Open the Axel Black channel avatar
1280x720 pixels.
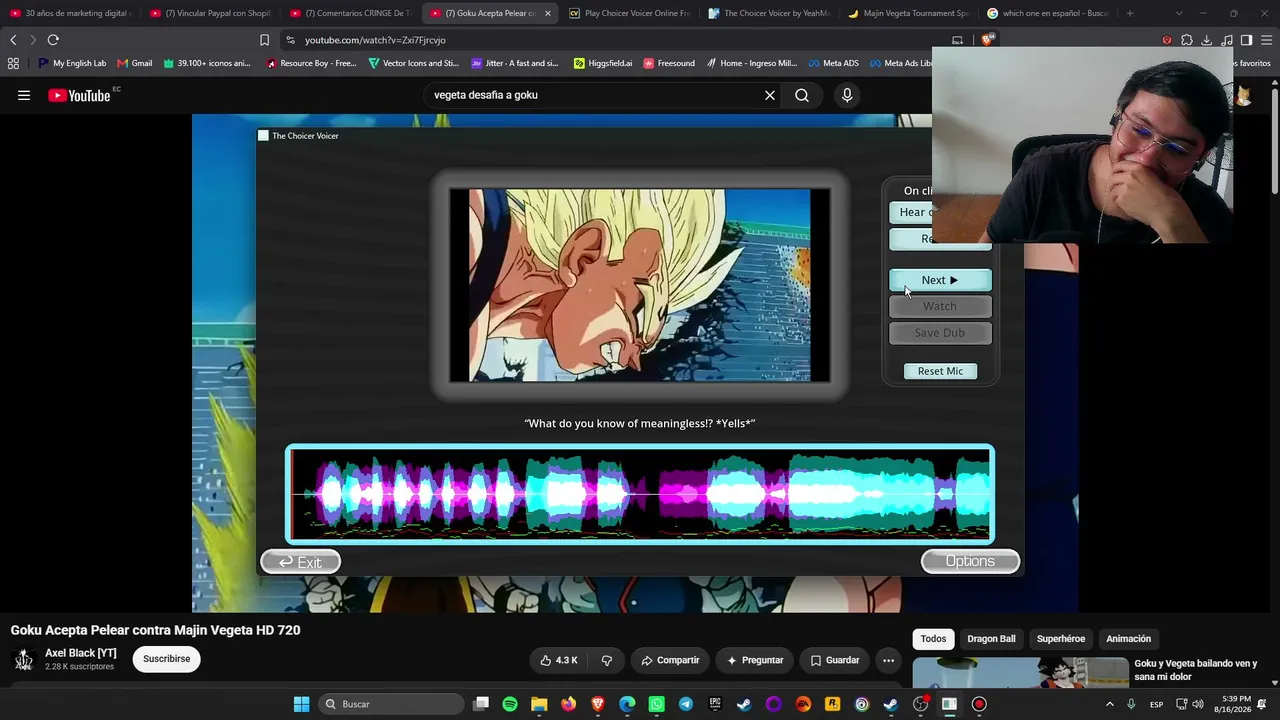point(24,659)
